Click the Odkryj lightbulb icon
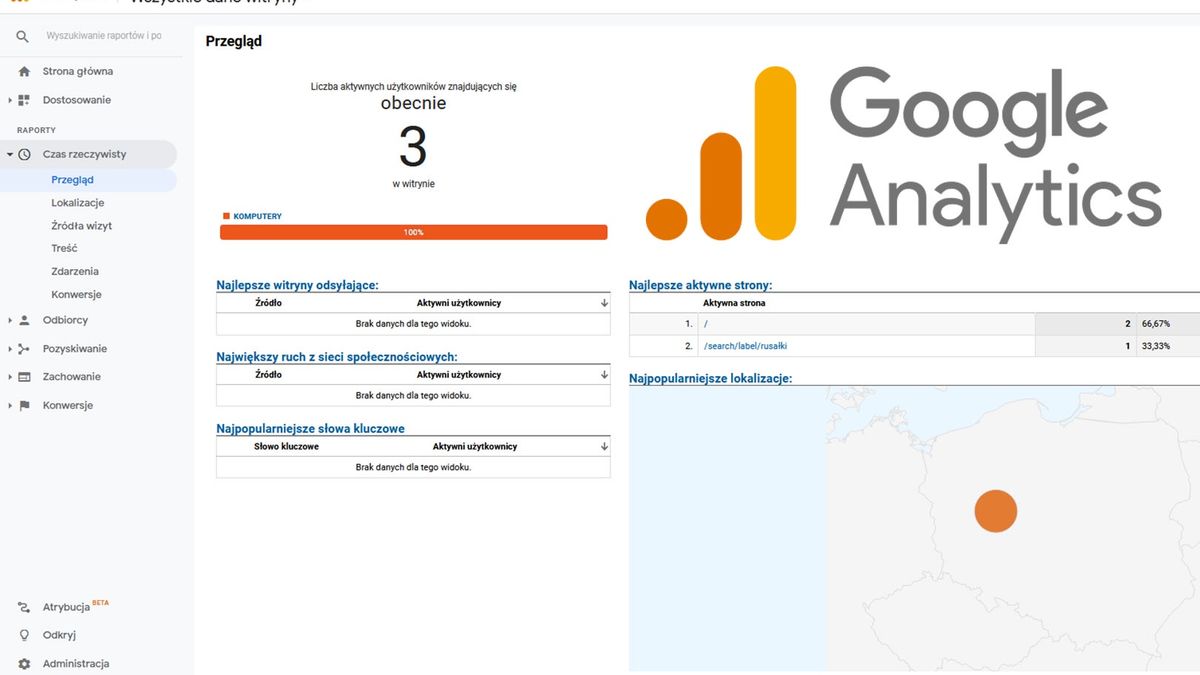1200x675 pixels. [x=24, y=635]
